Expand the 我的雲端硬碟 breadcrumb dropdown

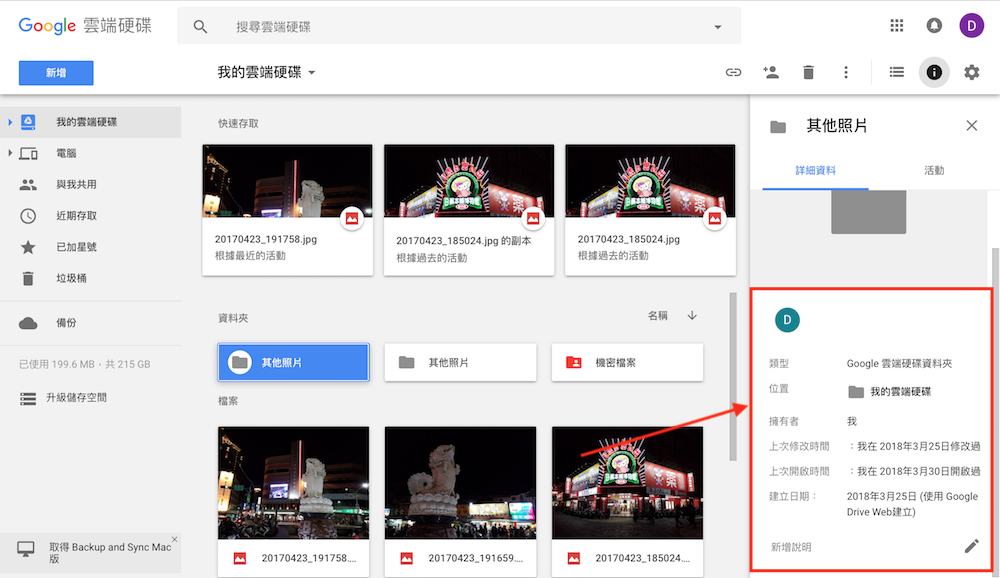click(x=310, y=72)
